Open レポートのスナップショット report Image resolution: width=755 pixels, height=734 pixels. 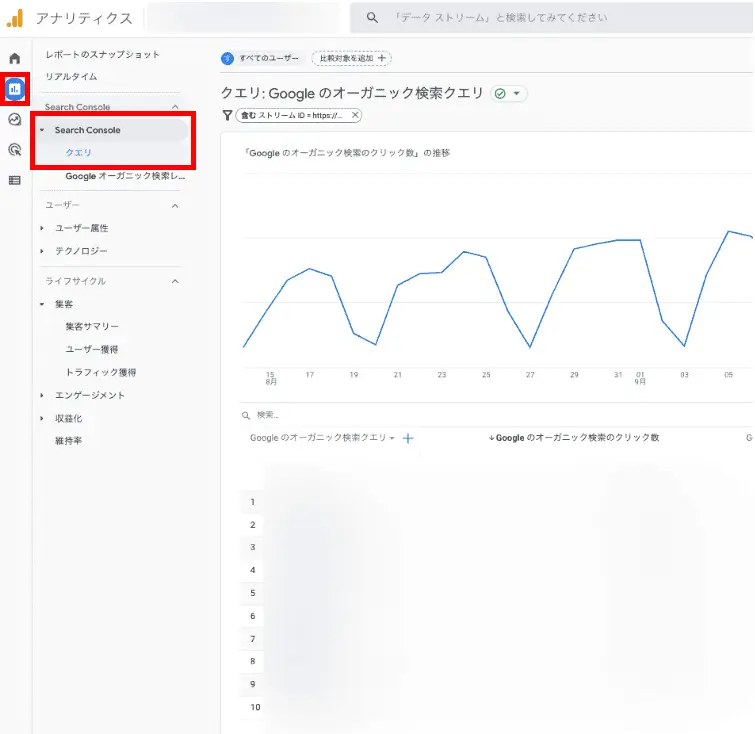(x=103, y=54)
